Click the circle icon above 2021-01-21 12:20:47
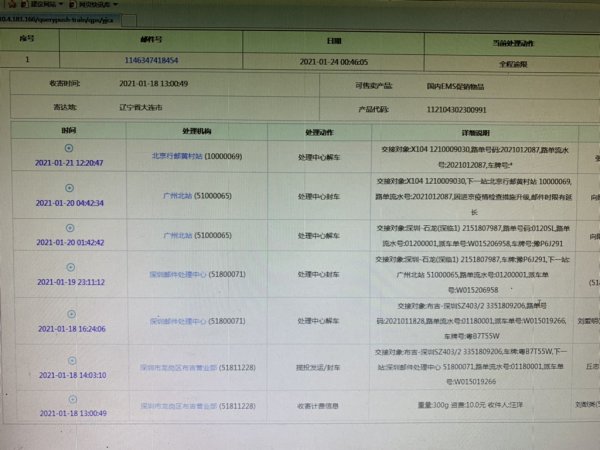The height and width of the screenshot is (450, 600). click(69, 148)
